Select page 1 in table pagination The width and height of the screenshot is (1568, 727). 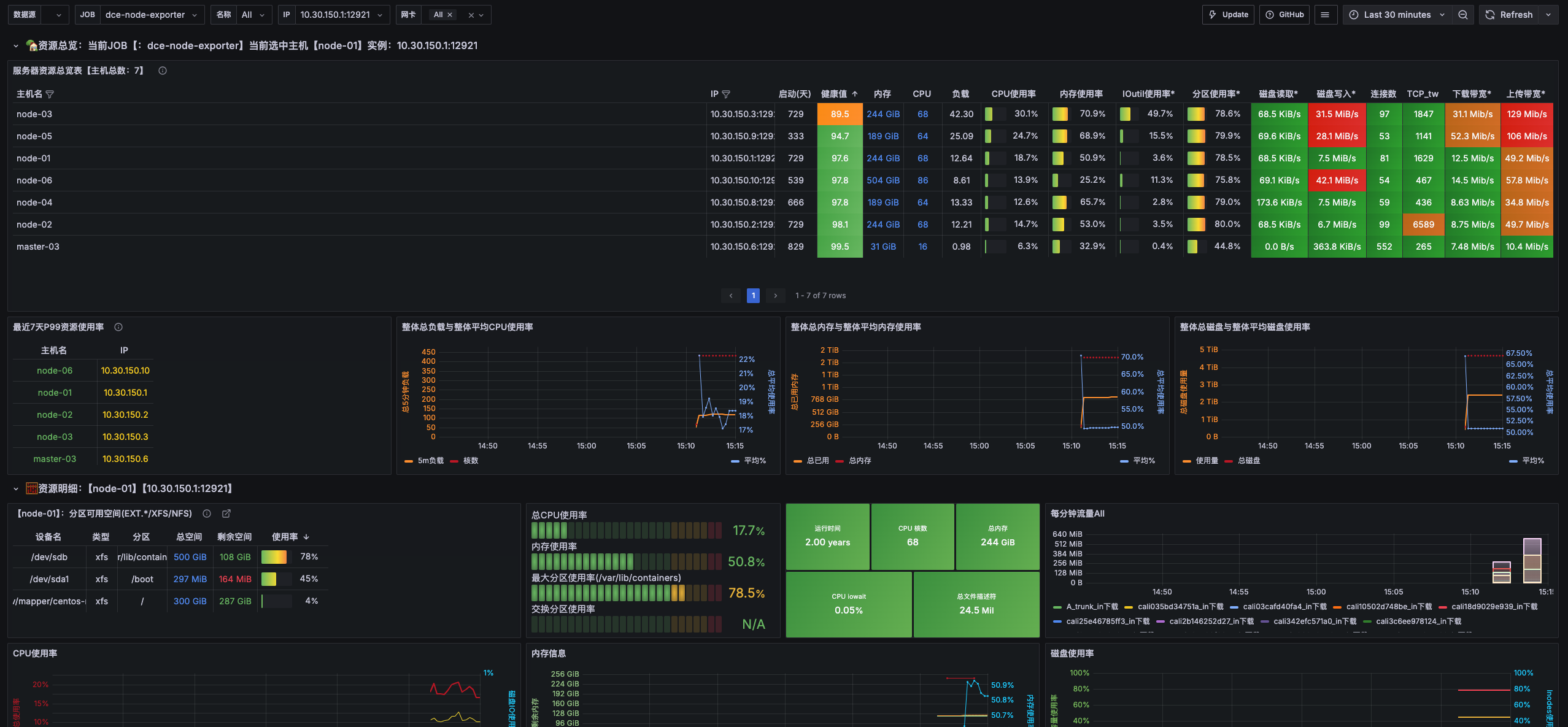753,296
